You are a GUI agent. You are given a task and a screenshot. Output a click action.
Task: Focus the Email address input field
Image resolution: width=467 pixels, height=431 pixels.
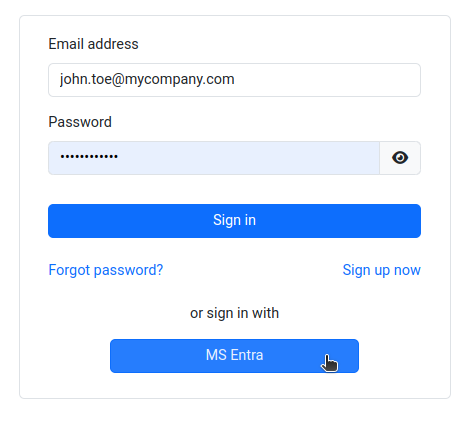click(x=234, y=80)
